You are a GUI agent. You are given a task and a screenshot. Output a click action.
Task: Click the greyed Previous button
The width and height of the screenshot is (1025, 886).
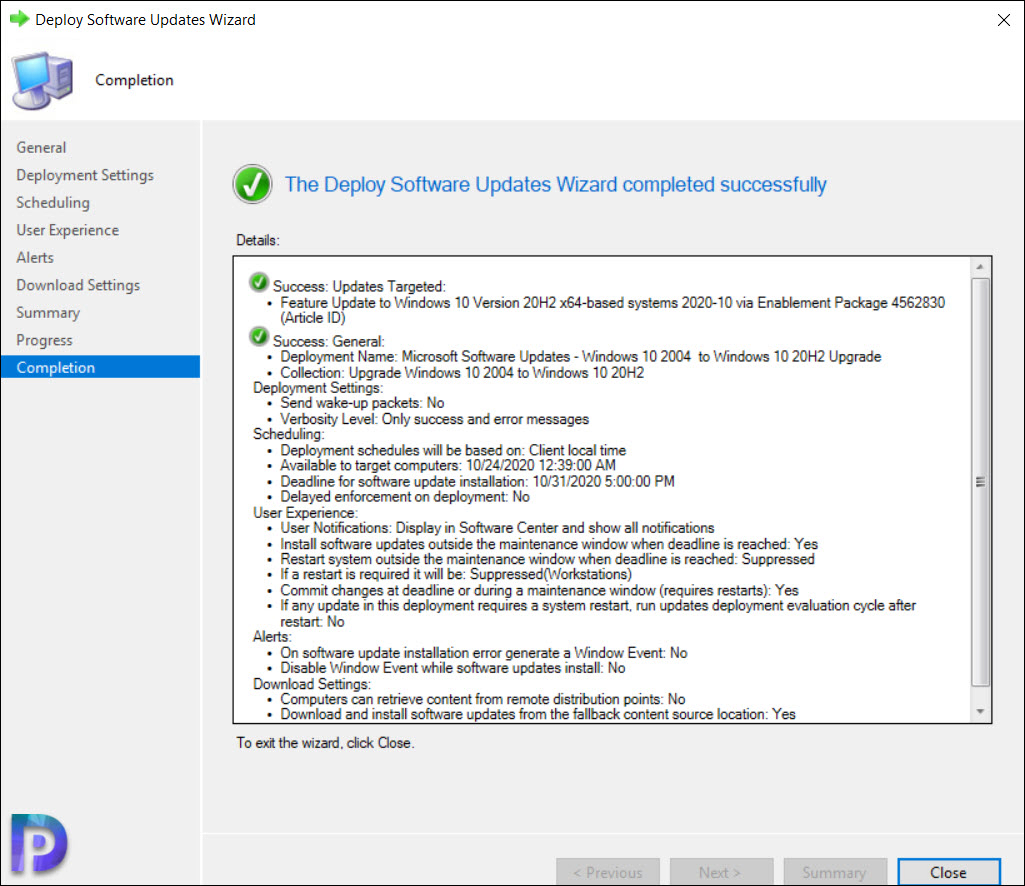[608, 872]
